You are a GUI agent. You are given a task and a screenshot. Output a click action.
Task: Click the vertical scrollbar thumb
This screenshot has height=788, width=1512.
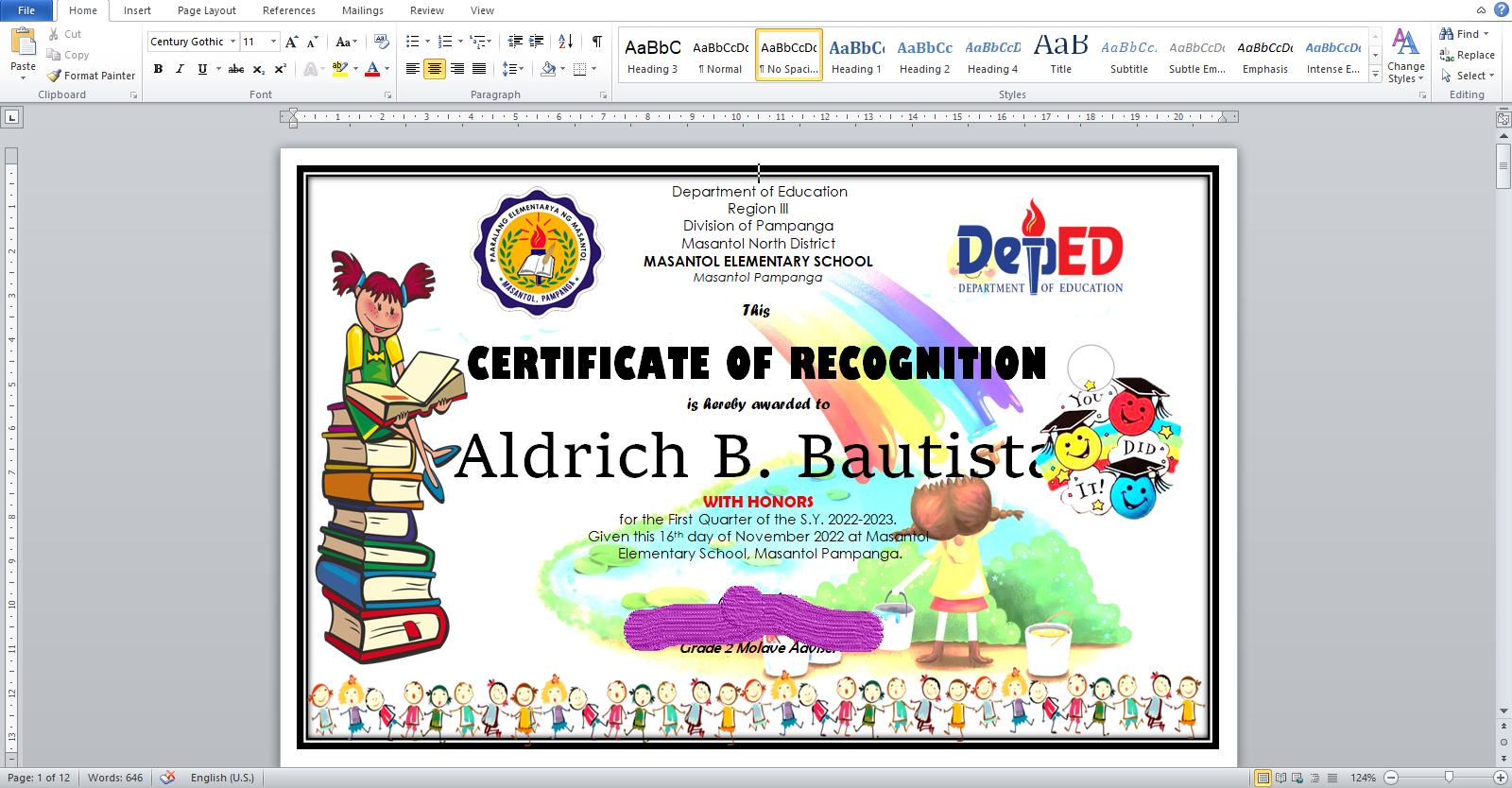[x=1503, y=167]
